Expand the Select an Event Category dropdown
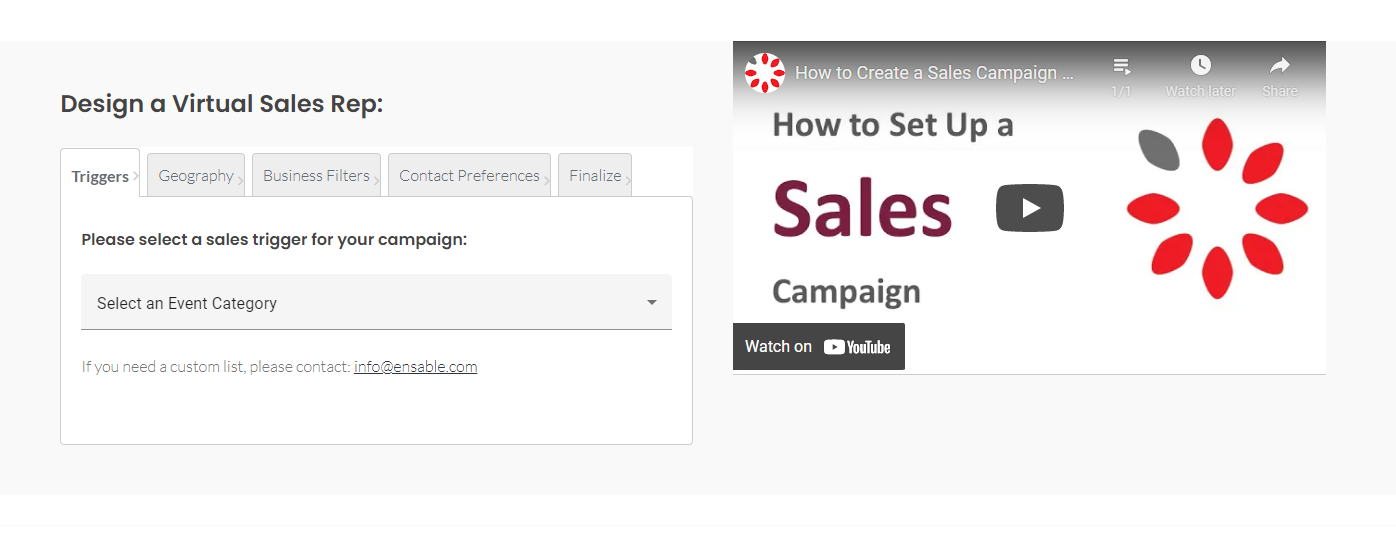This screenshot has width=1396, height=554. click(375, 303)
